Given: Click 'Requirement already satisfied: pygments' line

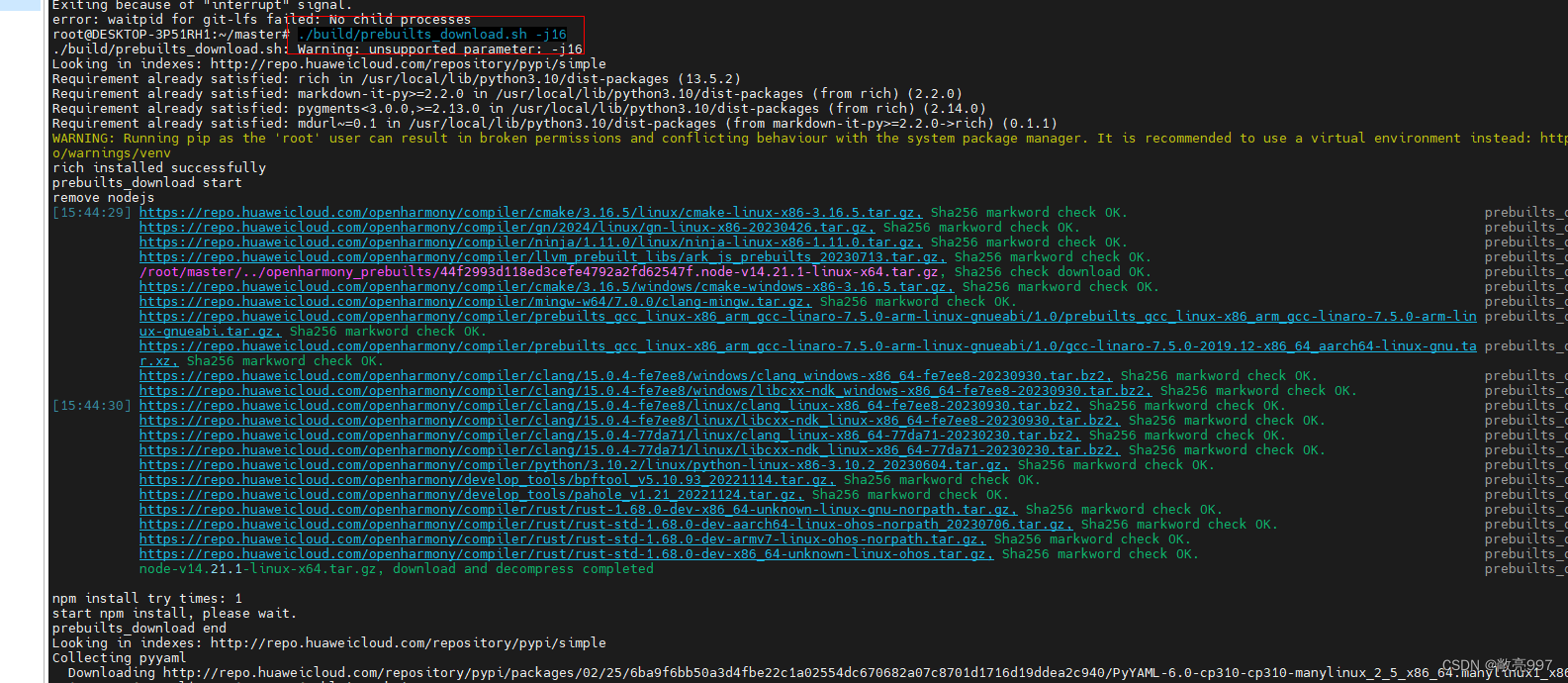Looking at the screenshot, I should click(x=519, y=109).
